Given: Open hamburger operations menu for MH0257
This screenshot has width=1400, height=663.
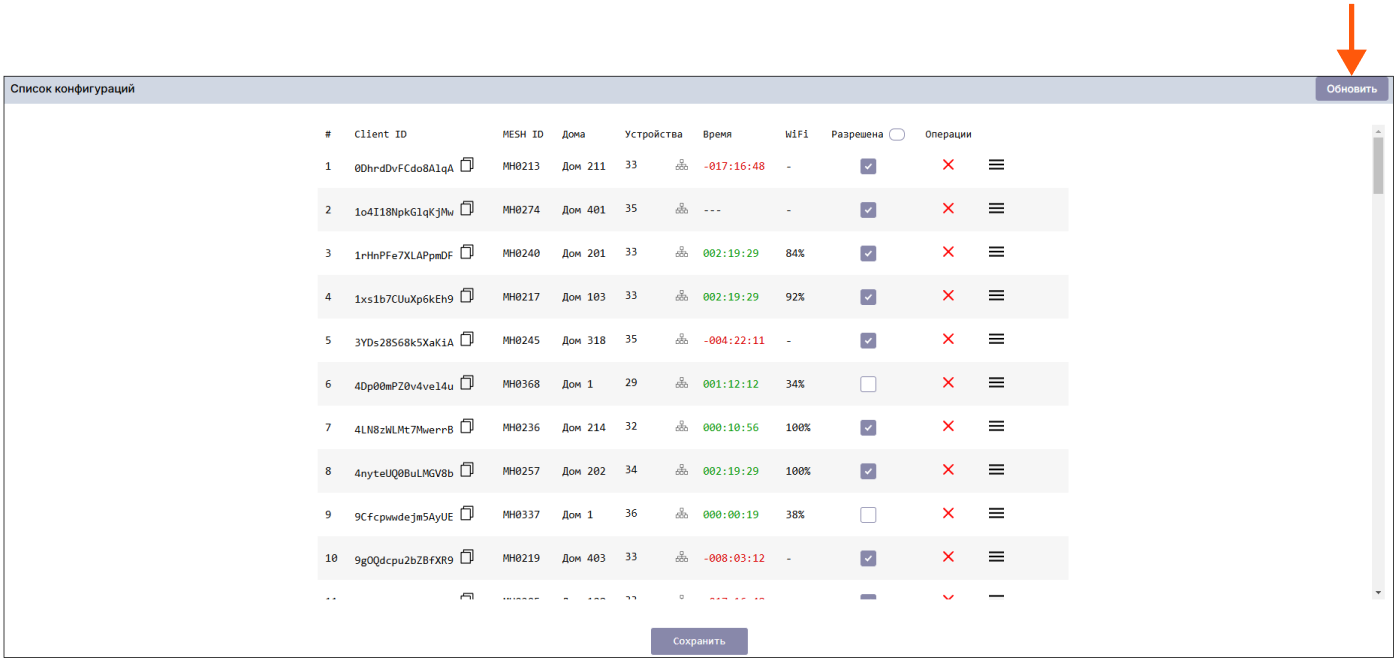Looking at the screenshot, I should [x=996, y=470].
